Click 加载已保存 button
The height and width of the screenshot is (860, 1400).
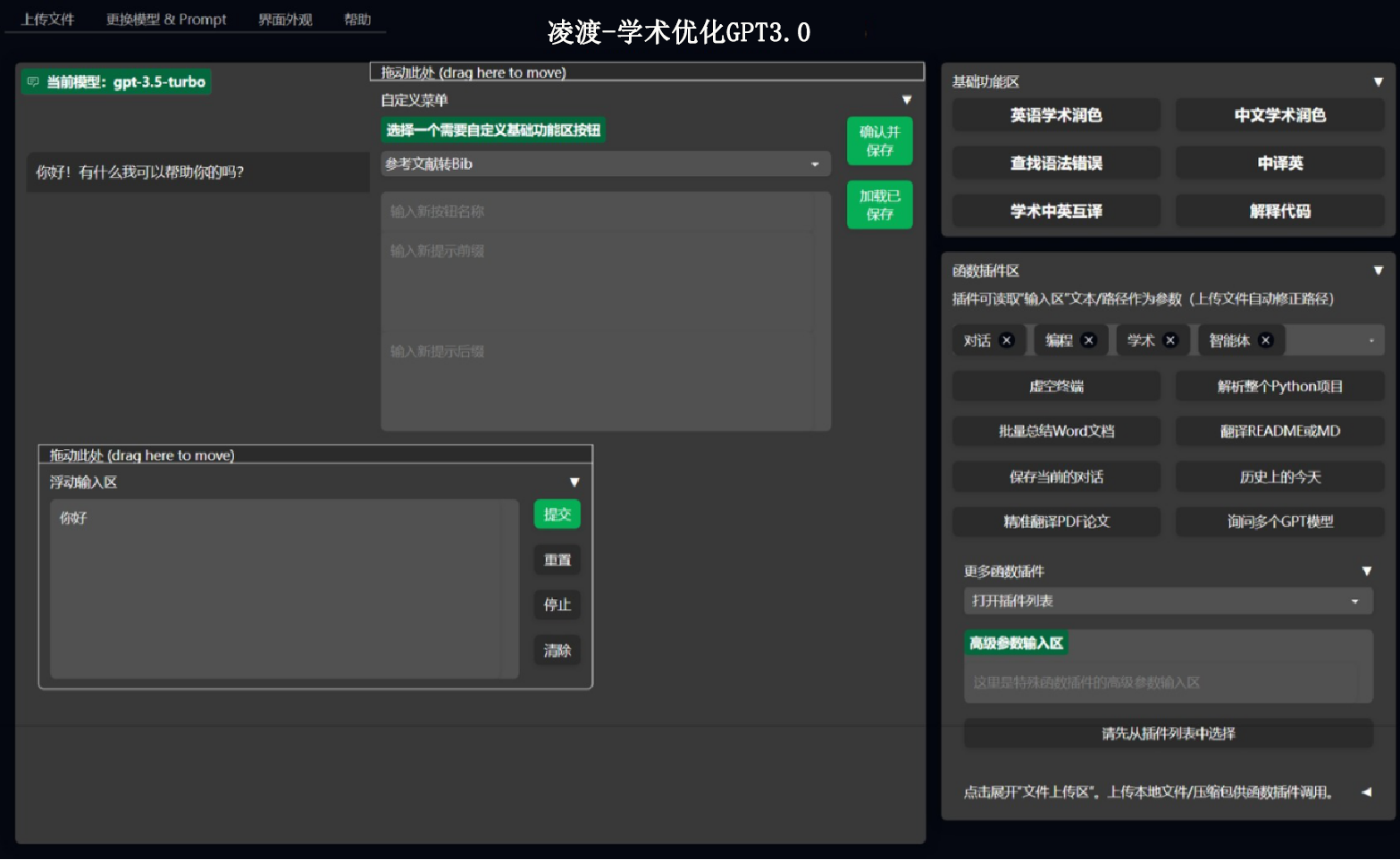pyautogui.click(x=880, y=205)
